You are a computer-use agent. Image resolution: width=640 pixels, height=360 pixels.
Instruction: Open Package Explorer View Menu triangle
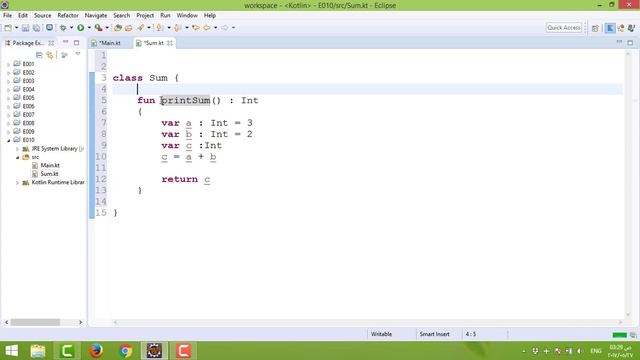[x=78, y=54]
